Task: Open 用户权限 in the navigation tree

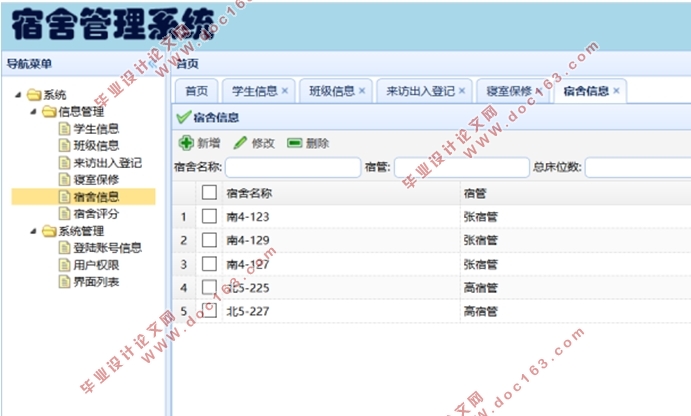Action: coord(96,265)
